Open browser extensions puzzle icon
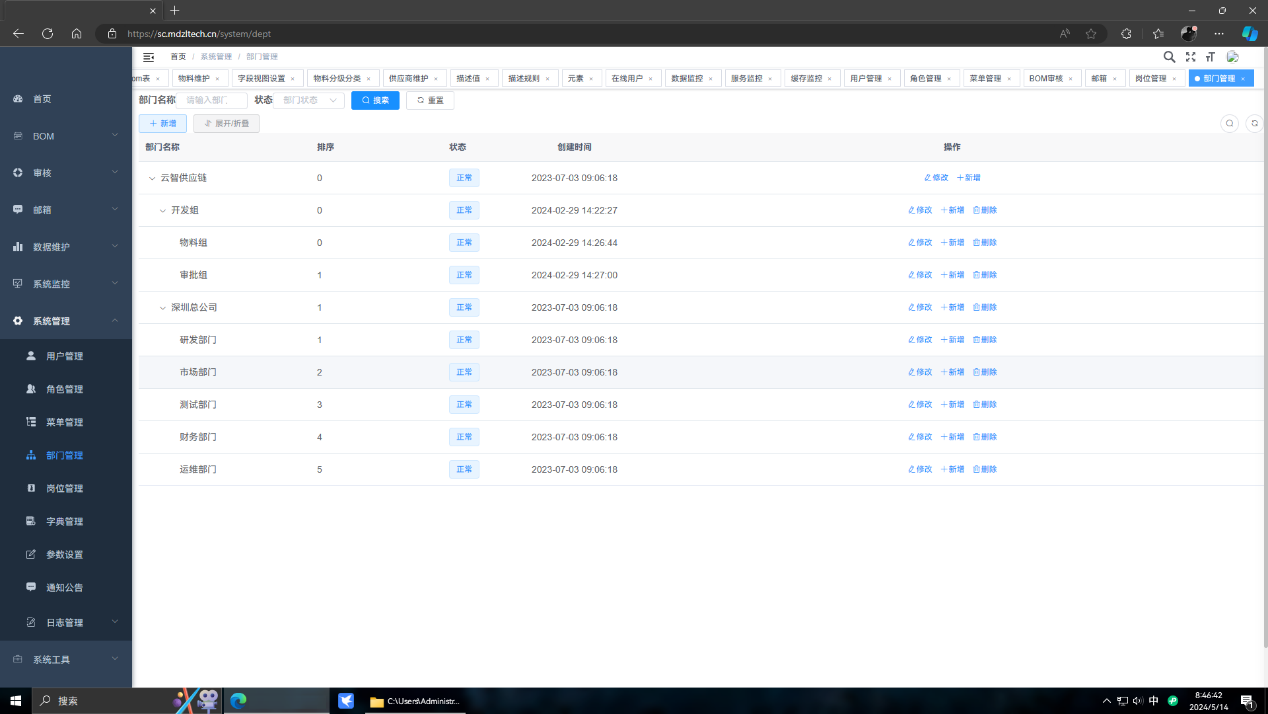Image resolution: width=1268 pixels, height=714 pixels. 1126,33
